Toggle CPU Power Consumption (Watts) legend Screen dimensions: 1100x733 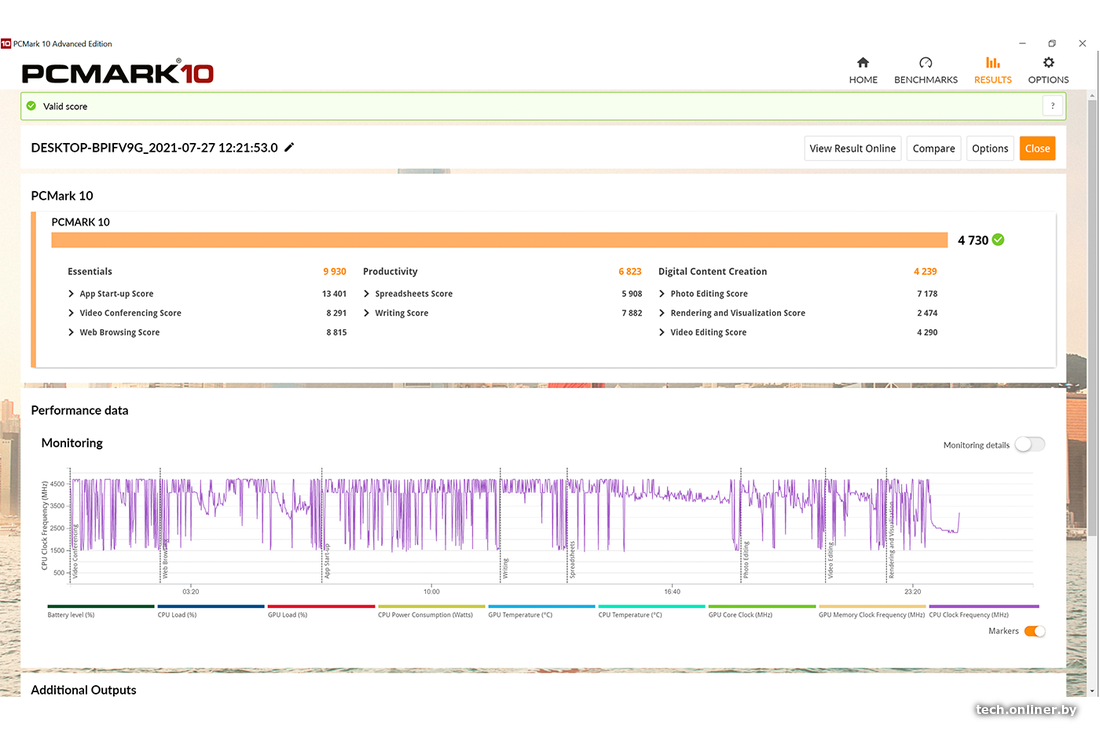[431, 610]
